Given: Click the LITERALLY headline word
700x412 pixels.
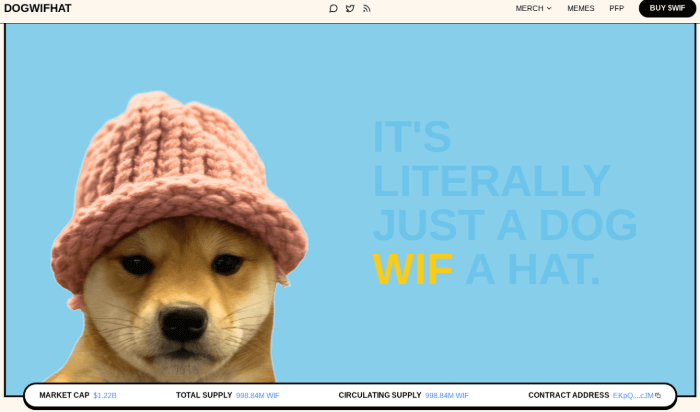Looking at the screenshot, I should [x=492, y=181].
